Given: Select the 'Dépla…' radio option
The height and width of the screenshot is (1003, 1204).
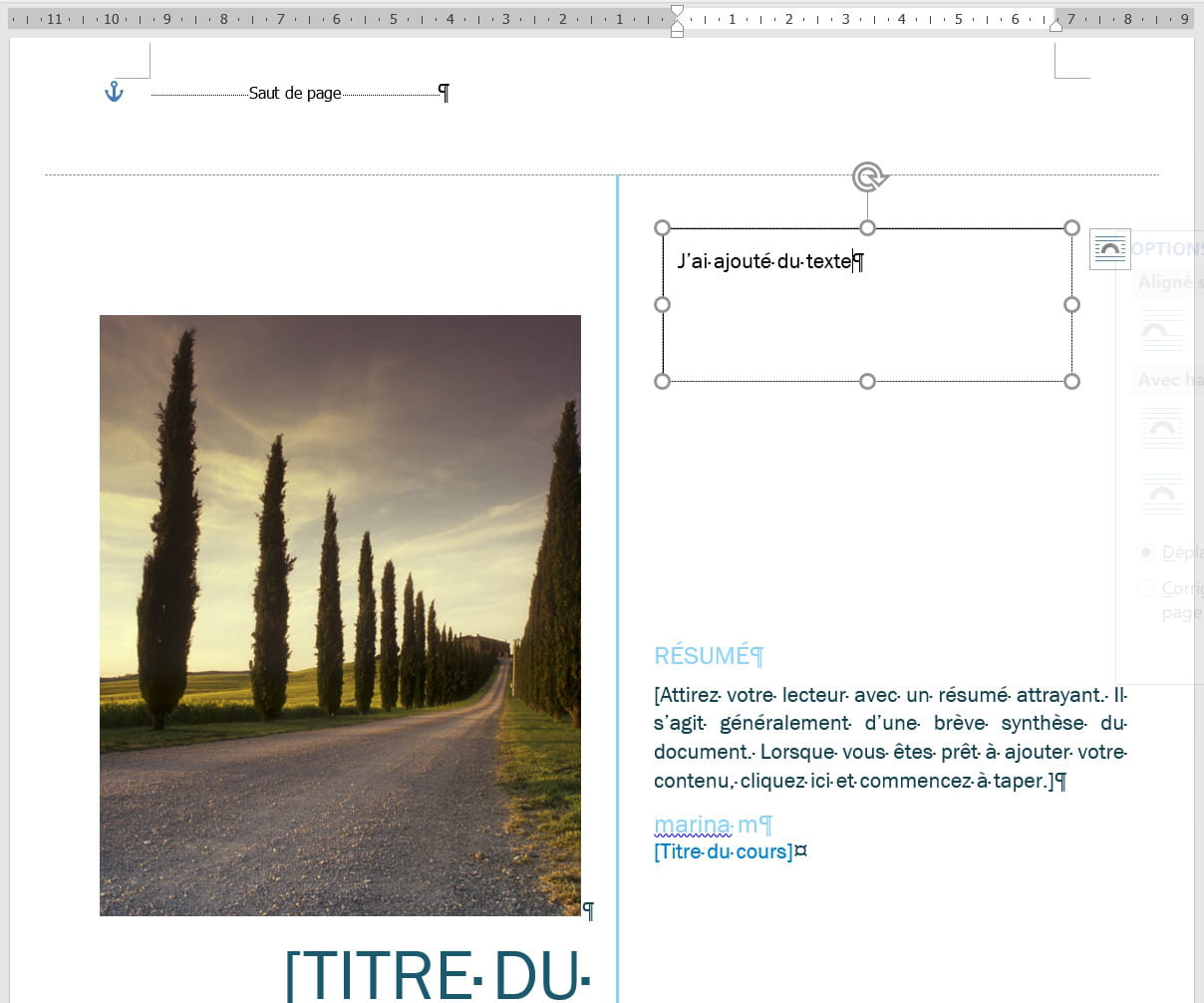Looking at the screenshot, I should (1146, 552).
